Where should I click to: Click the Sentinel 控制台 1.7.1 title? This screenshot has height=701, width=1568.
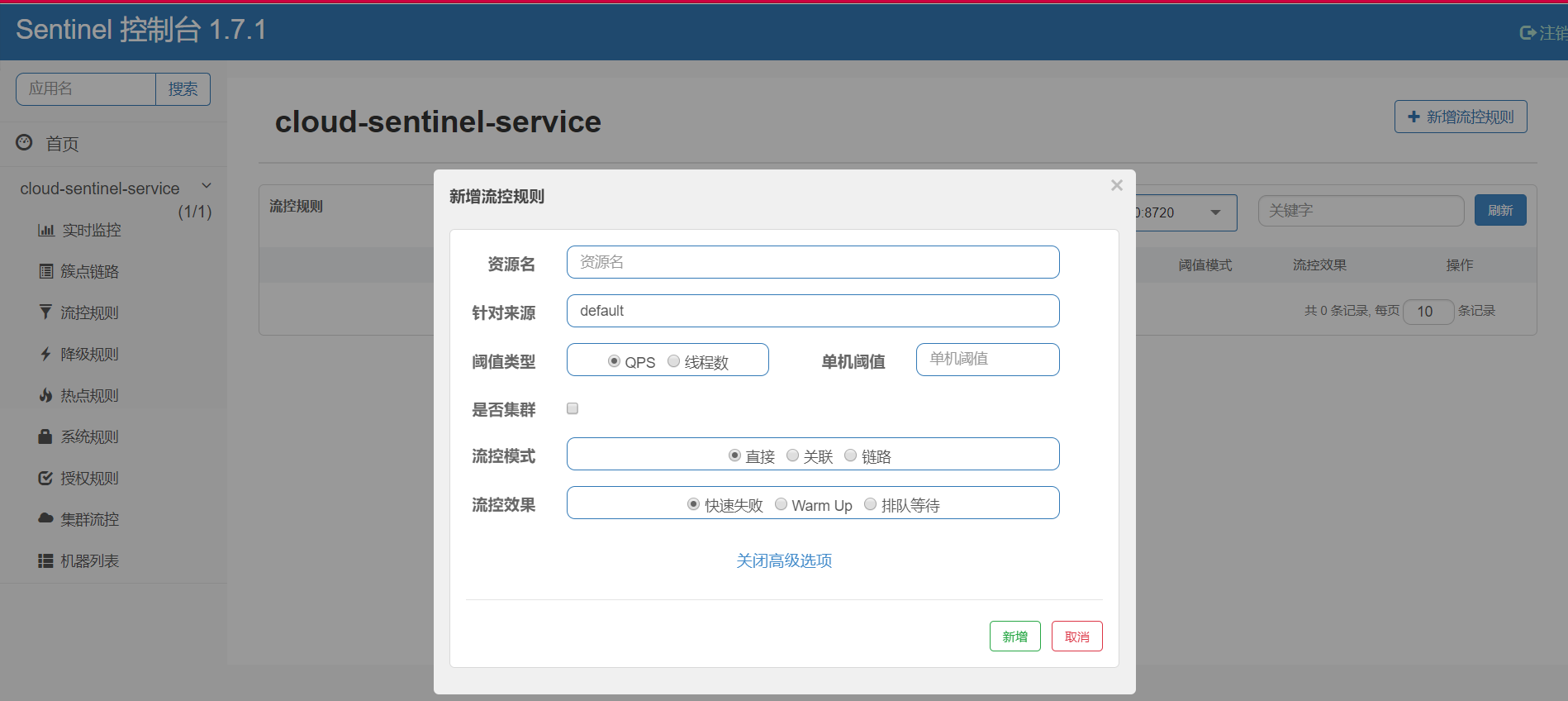[x=141, y=30]
